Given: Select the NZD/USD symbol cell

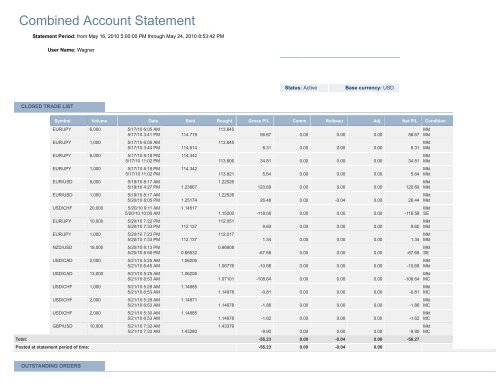Looking at the screenshot, I should click(x=62, y=247).
